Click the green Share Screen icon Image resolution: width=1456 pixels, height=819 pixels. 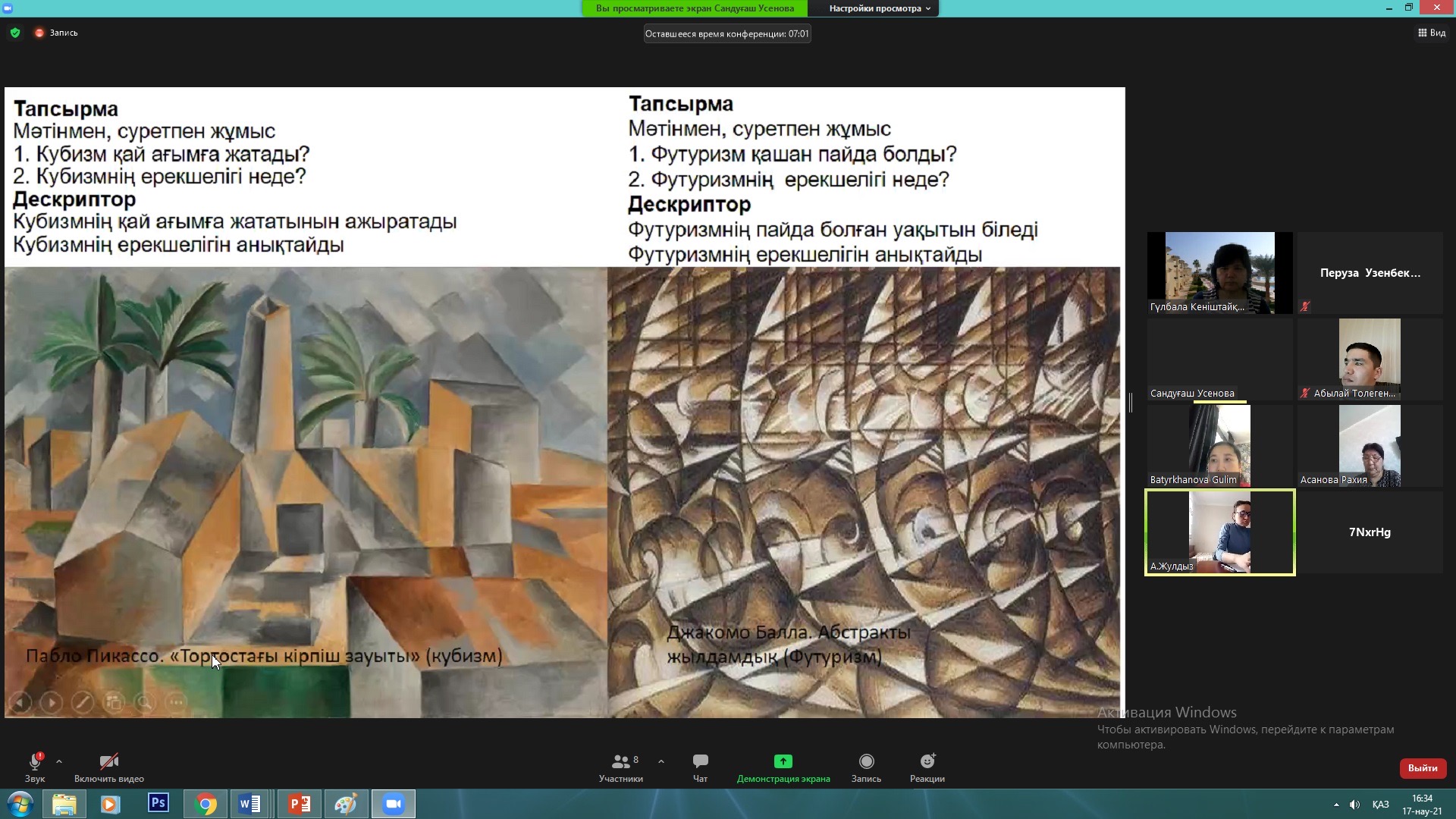pyautogui.click(x=783, y=761)
